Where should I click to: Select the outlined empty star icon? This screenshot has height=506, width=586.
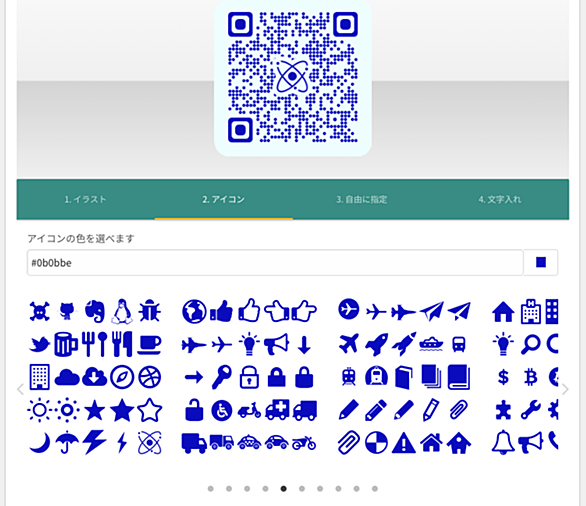tap(149, 410)
